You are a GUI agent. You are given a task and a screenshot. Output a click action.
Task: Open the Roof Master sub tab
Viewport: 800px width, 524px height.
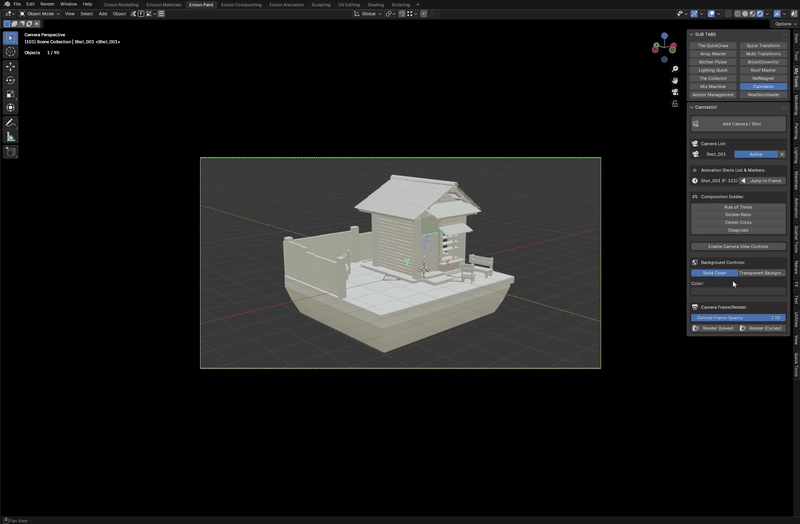pyautogui.click(x=763, y=70)
